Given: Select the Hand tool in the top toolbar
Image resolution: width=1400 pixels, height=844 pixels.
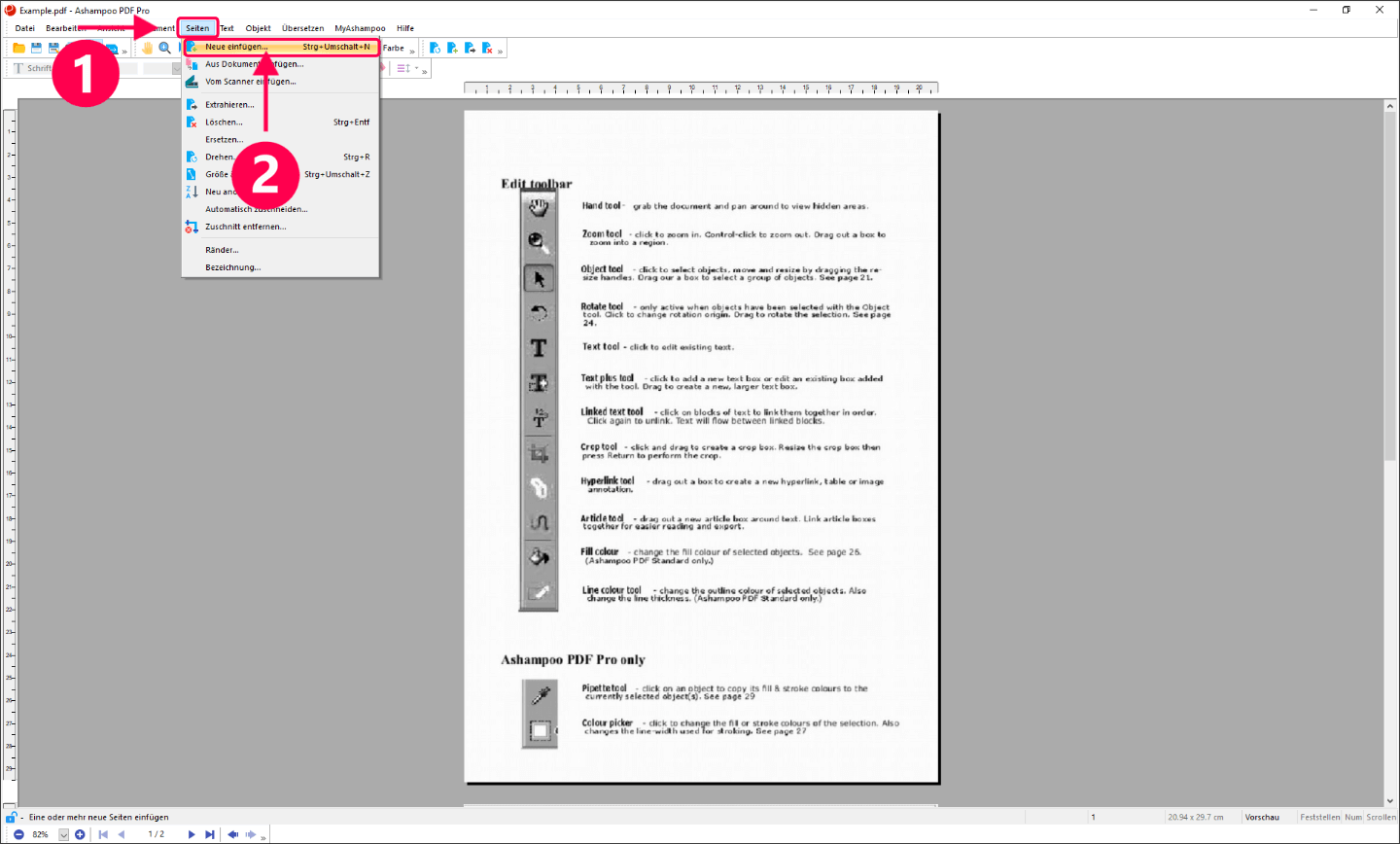Looking at the screenshot, I should coord(148,48).
